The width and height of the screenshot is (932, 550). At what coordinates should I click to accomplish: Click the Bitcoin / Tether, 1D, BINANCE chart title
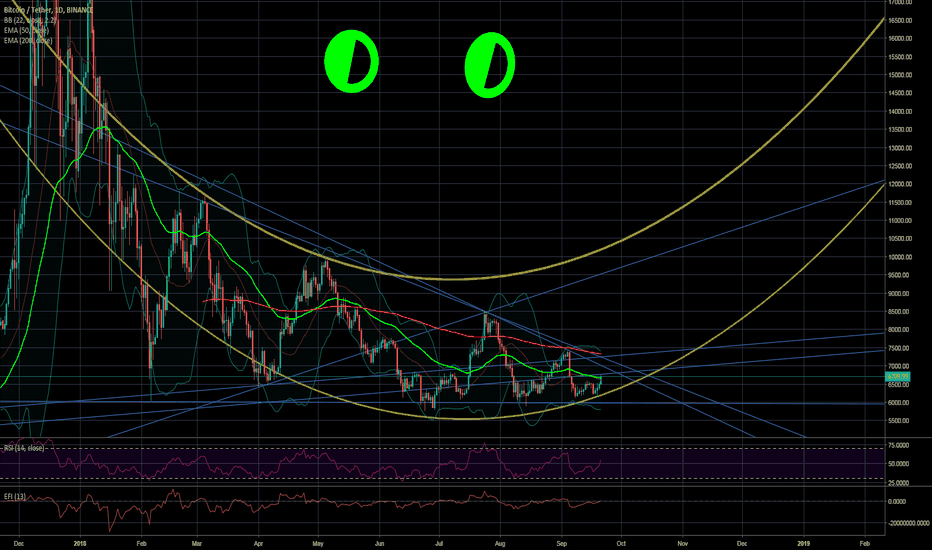tap(48, 10)
